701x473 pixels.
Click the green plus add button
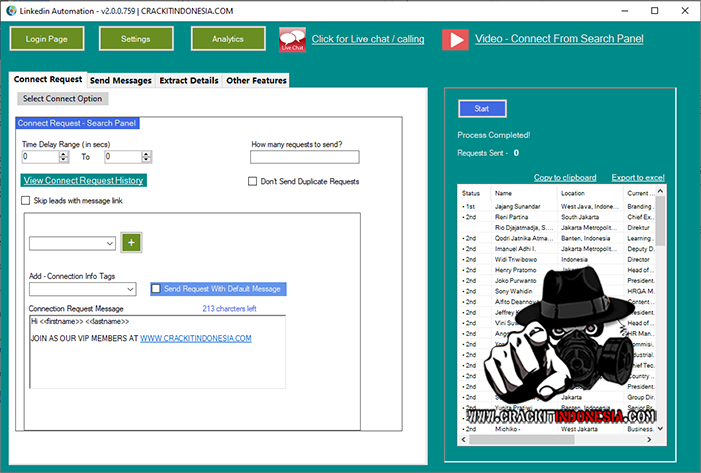(x=131, y=242)
